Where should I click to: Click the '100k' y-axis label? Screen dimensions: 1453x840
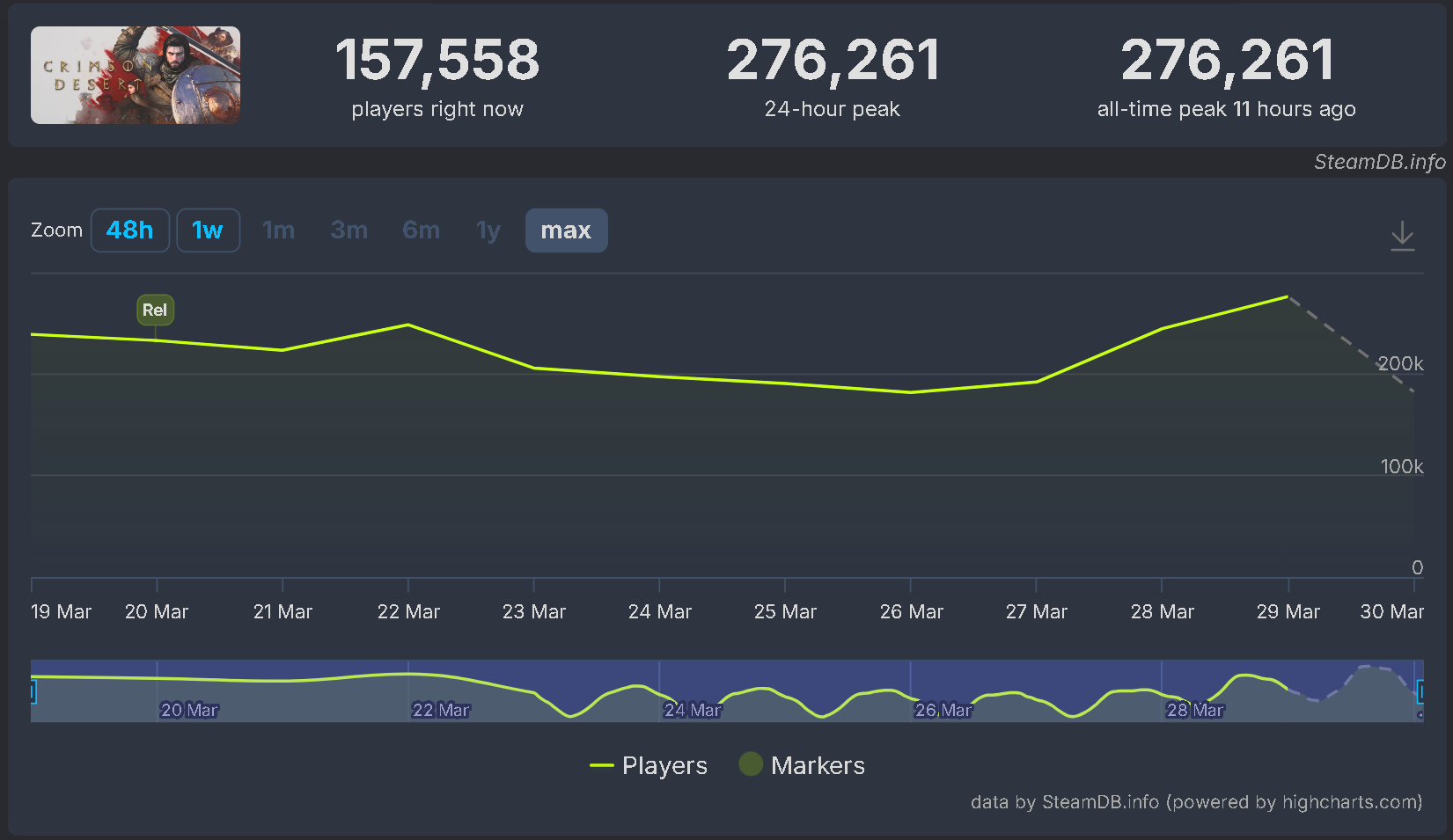1401,466
